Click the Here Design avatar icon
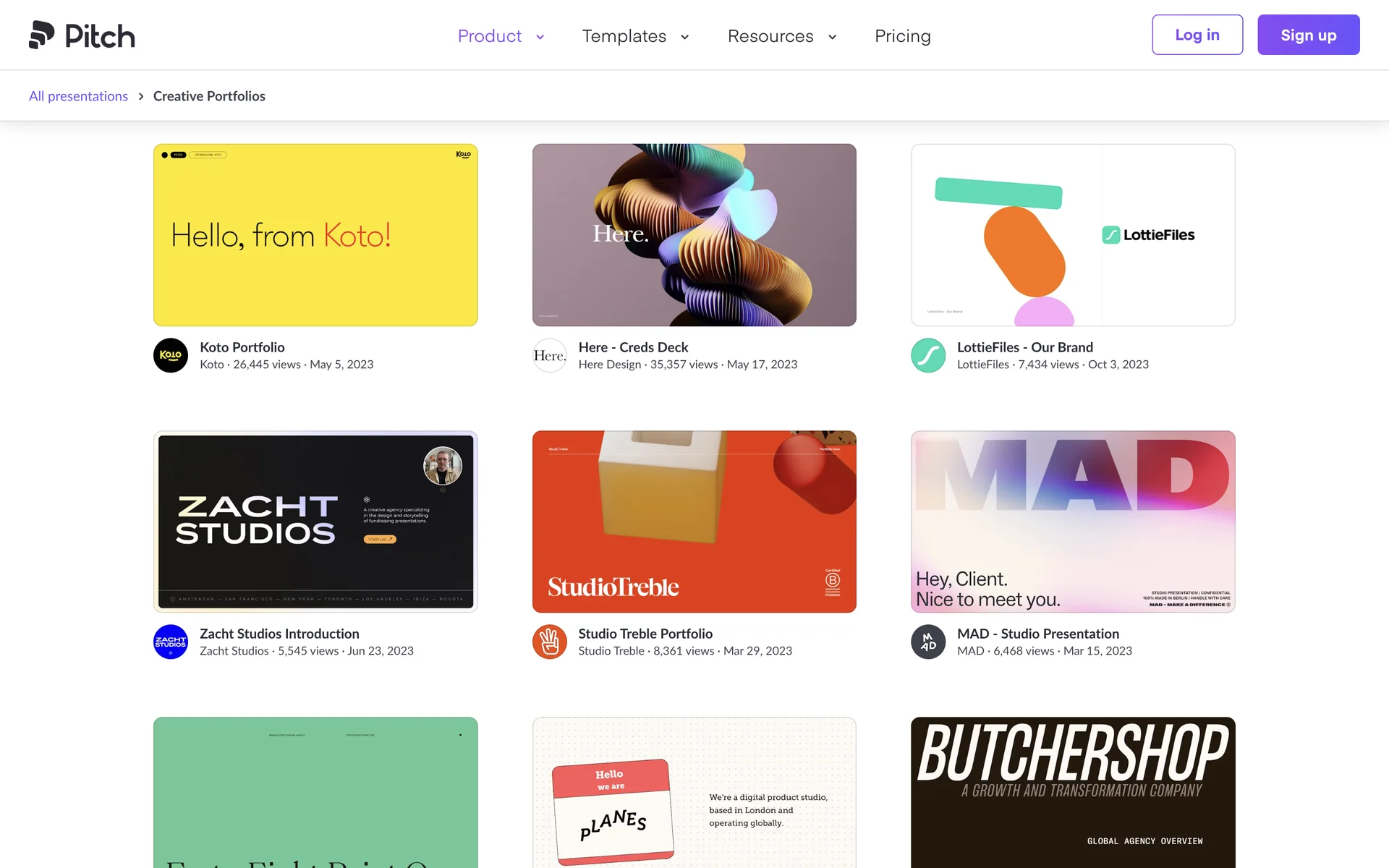Viewport: 1389px width, 868px height. 550,355
